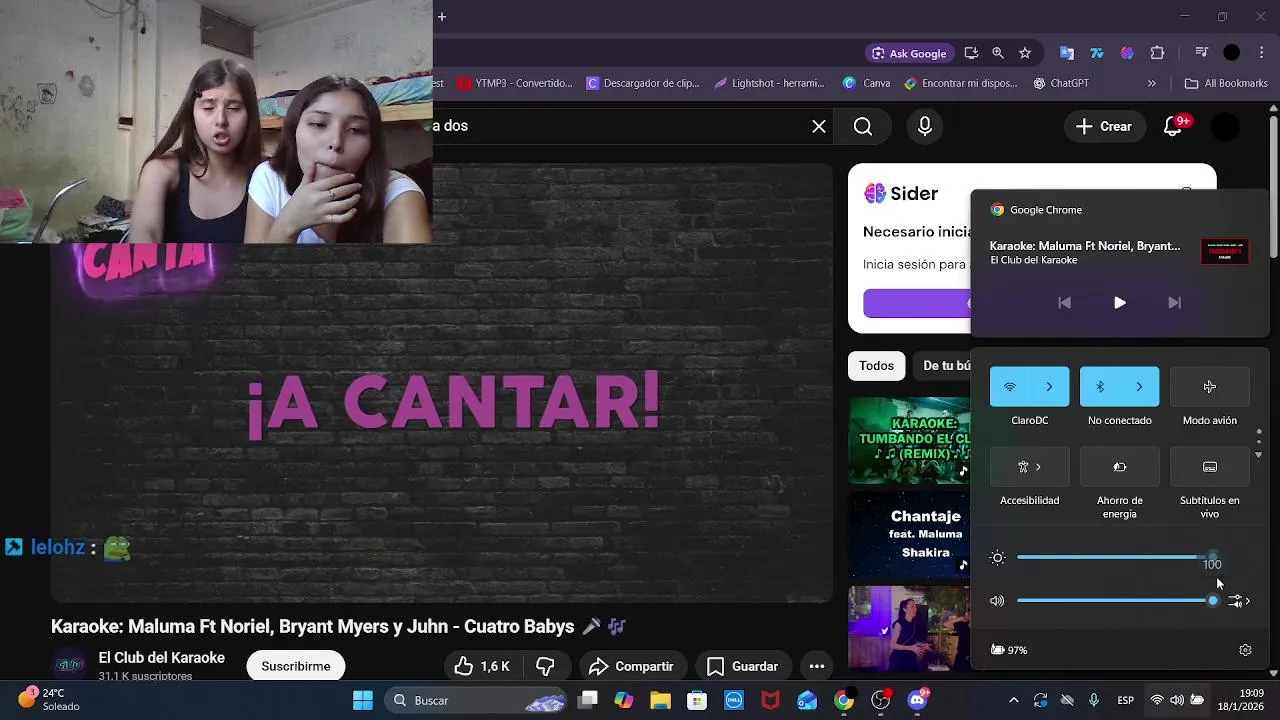Toggle Bluetooth quick setting
This screenshot has height=720, width=1280.
(1100, 387)
